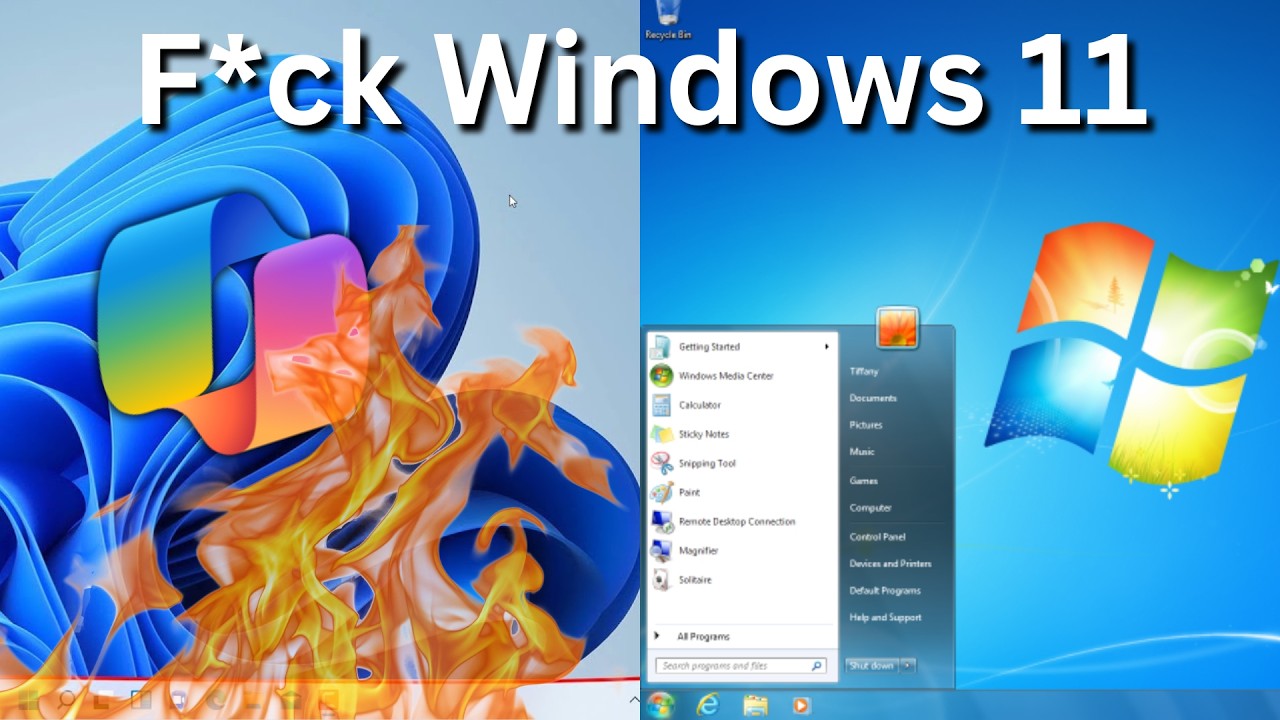Open Documents from the Start menu

pyautogui.click(x=873, y=398)
